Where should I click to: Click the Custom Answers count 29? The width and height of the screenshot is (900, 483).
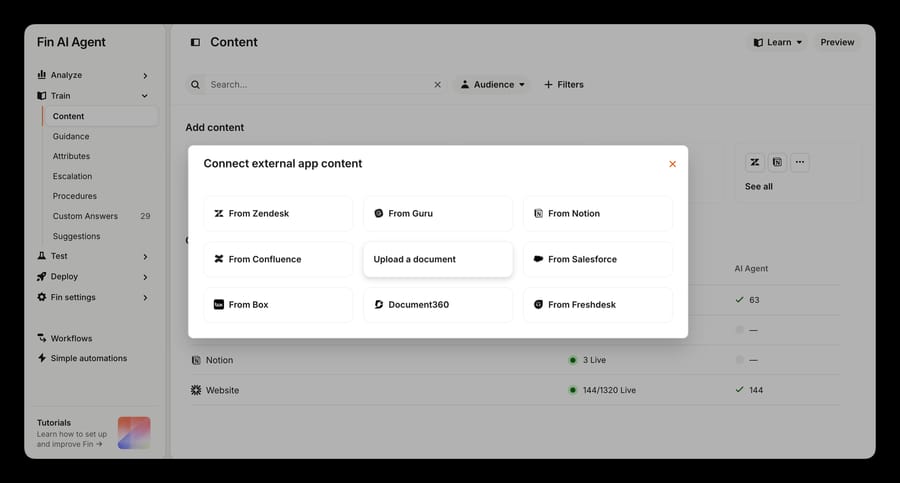[145, 216]
